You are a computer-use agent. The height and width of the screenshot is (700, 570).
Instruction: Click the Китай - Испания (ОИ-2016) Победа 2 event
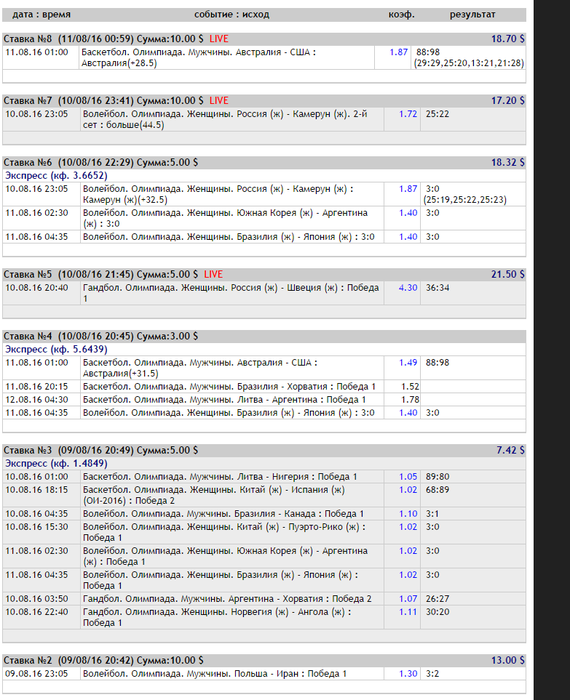(213, 495)
